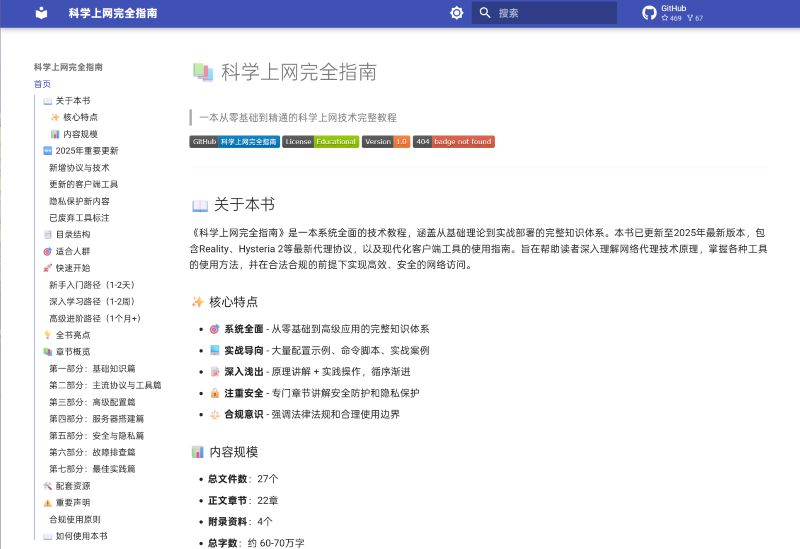Click the books icon beside page title
This screenshot has width=800, height=549.
click(203, 72)
